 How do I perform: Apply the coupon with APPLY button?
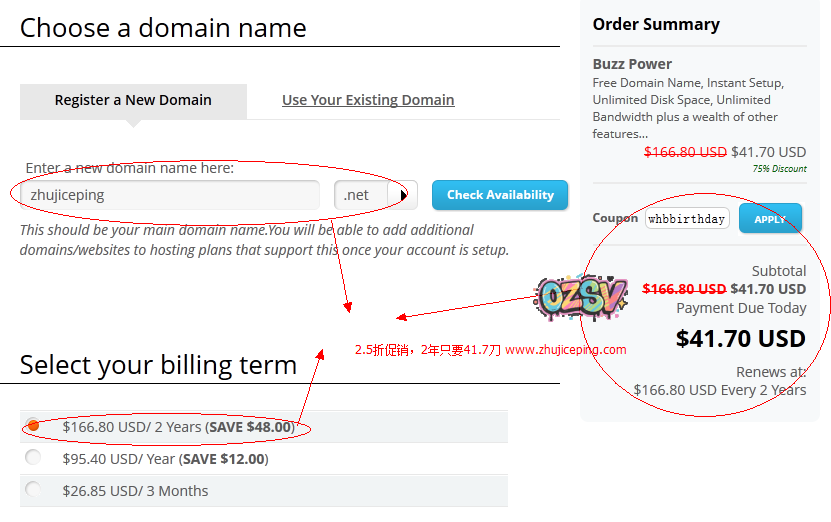point(770,219)
